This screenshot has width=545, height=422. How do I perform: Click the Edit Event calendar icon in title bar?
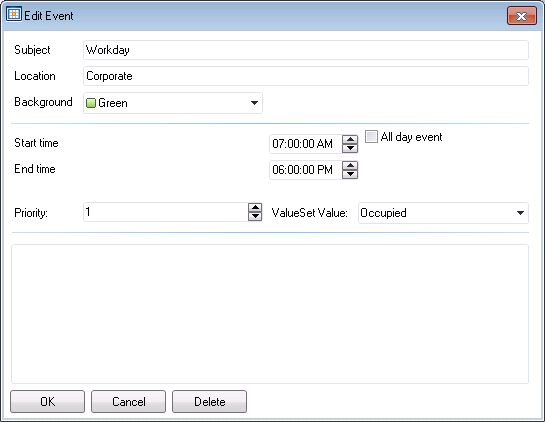(14, 14)
